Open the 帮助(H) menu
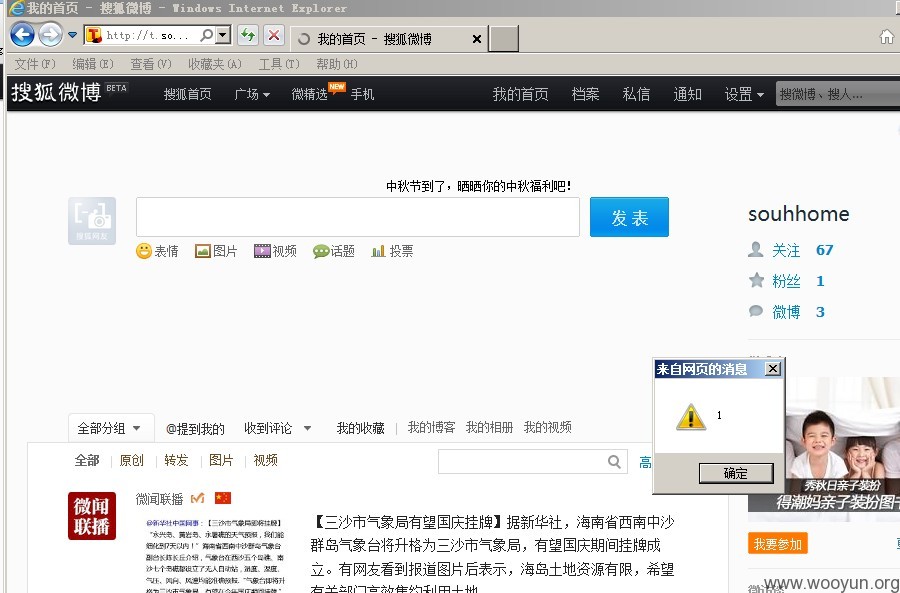The height and width of the screenshot is (593, 900). (337, 64)
